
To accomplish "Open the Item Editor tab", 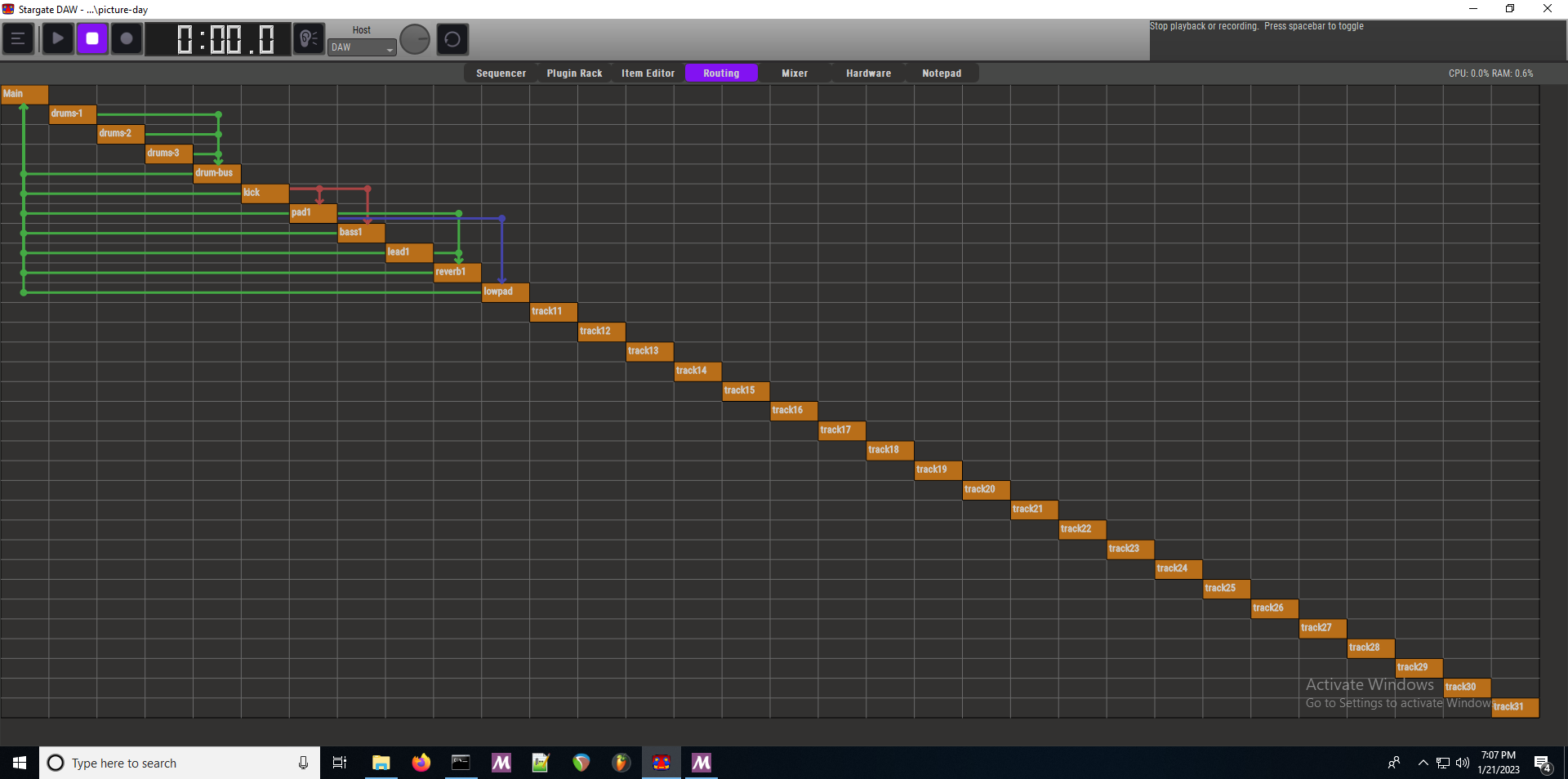I will tap(648, 73).
